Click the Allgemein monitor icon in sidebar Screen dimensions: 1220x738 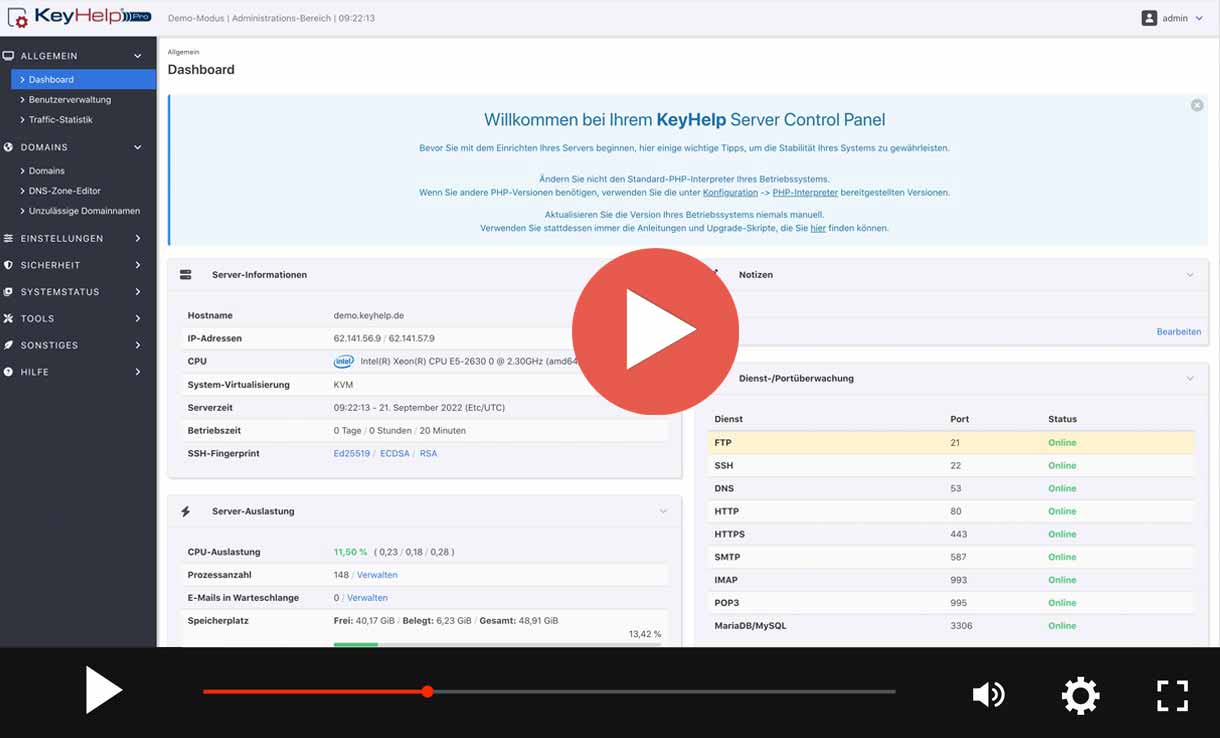pyautogui.click(x=9, y=56)
